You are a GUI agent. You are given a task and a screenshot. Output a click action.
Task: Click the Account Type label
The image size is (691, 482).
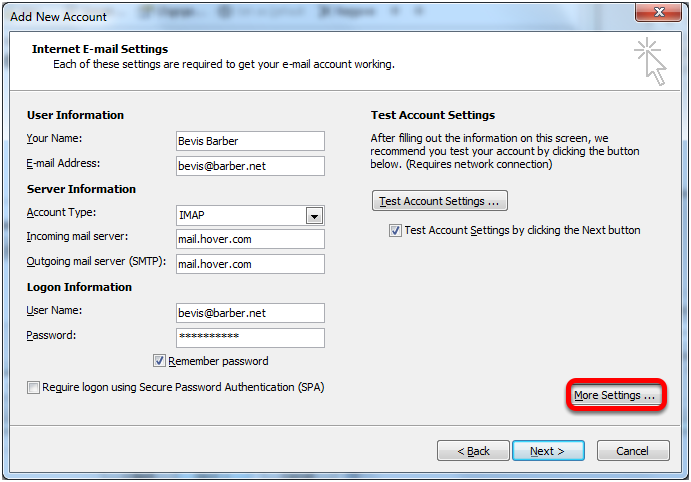pyautogui.click(x=61, y=213)
